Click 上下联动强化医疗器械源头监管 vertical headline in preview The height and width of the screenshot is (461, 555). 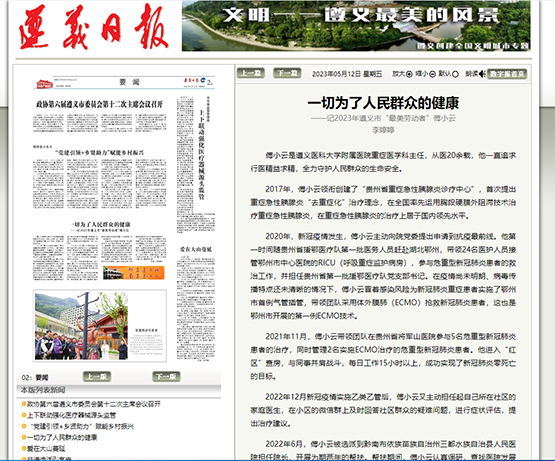point(201,154)
